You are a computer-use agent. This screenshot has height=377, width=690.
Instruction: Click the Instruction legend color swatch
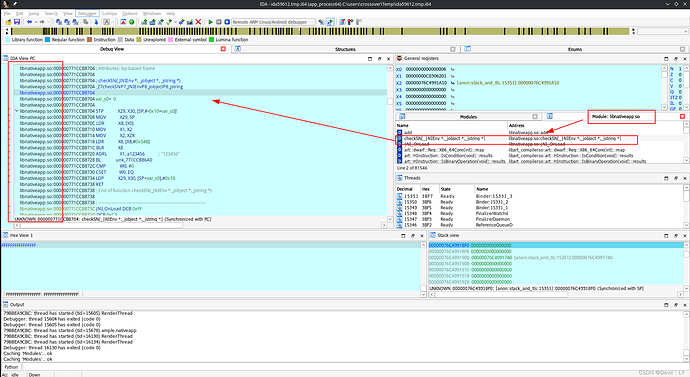pos(89,40)
